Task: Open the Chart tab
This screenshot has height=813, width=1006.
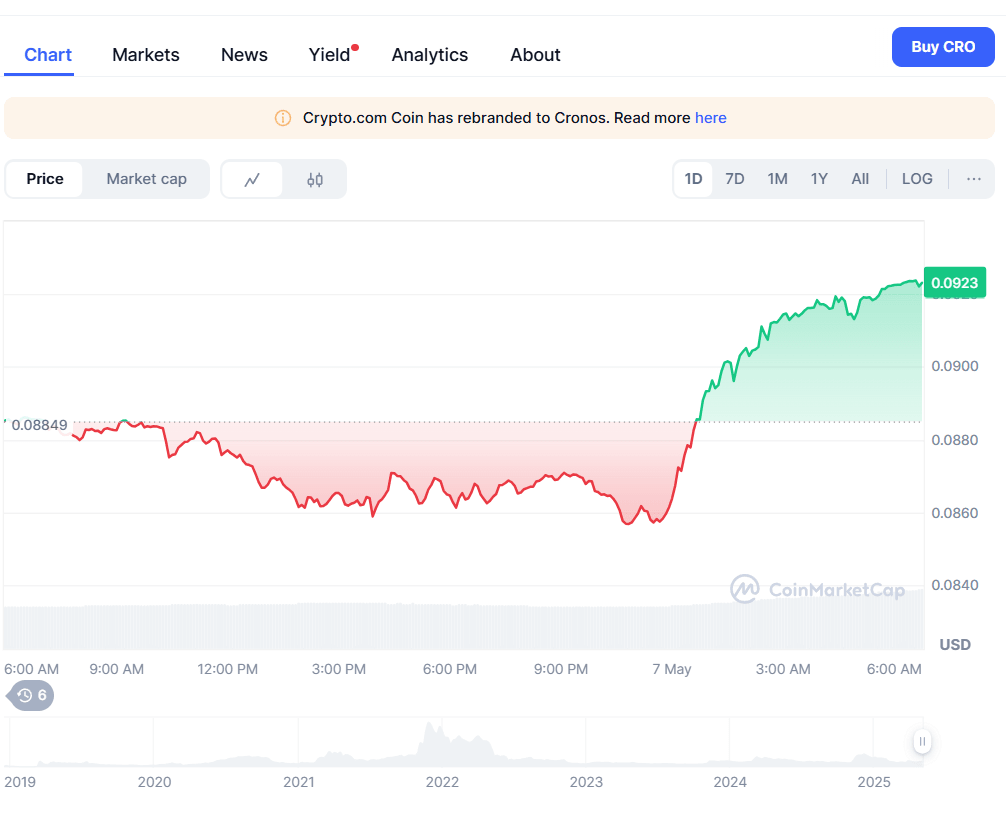Action: [x=48, y=55]
